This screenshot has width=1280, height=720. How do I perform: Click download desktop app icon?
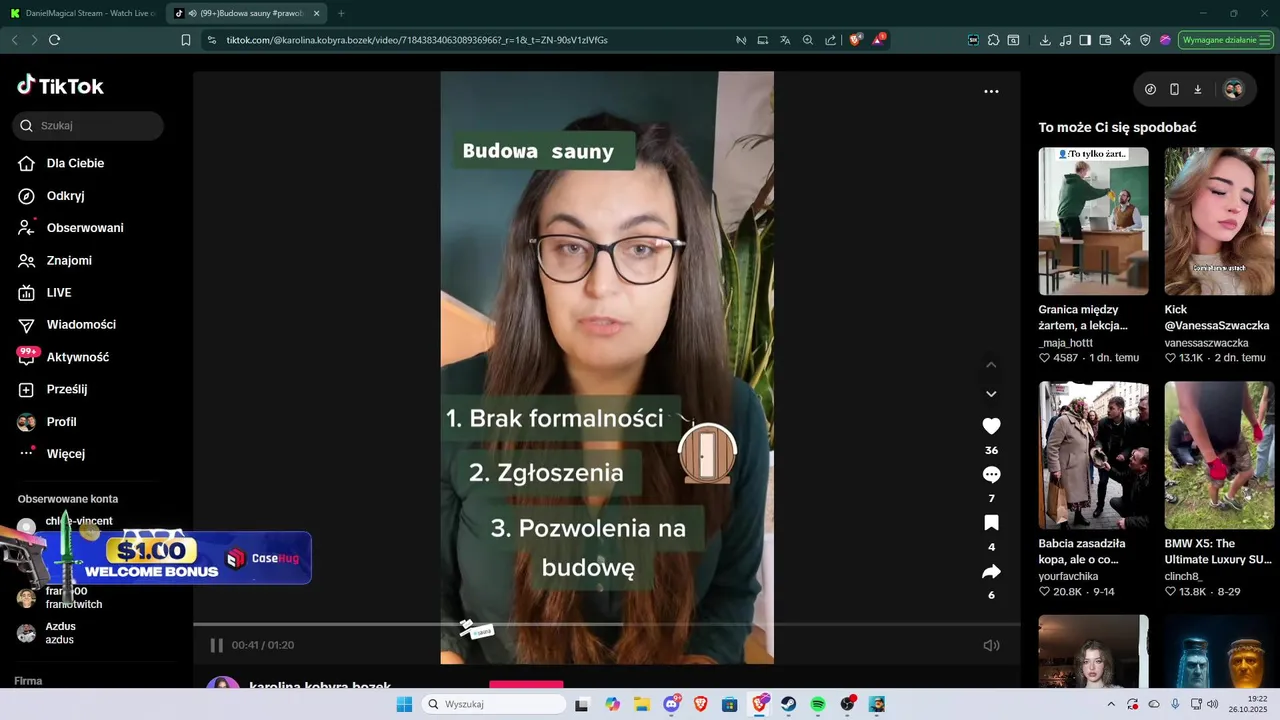click(1198, 89)
